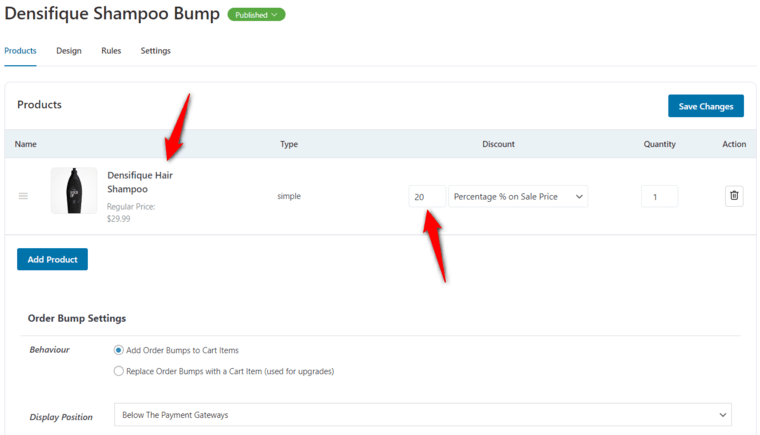This screenshot has width=760, height=435.
Task: Open the Display Position dropdown
Action: tap(423, 415)
